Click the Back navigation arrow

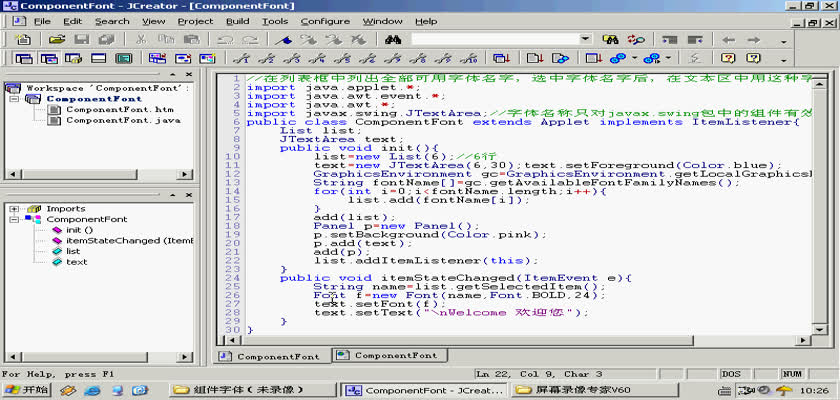pos(728,40)
